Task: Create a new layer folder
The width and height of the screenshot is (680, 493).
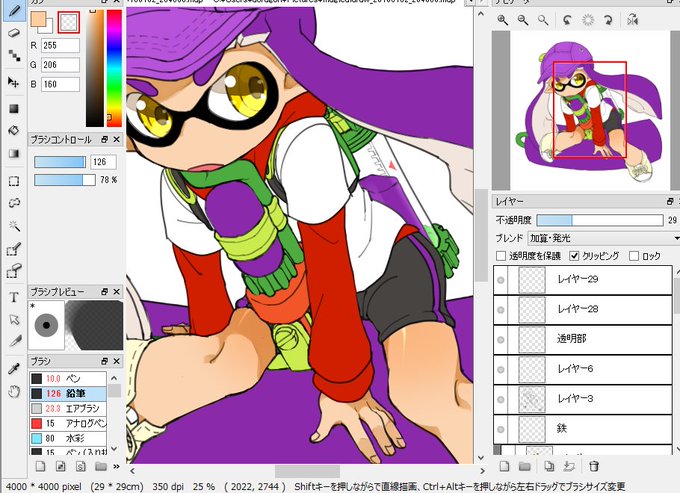Action: [x=525, y=467]
